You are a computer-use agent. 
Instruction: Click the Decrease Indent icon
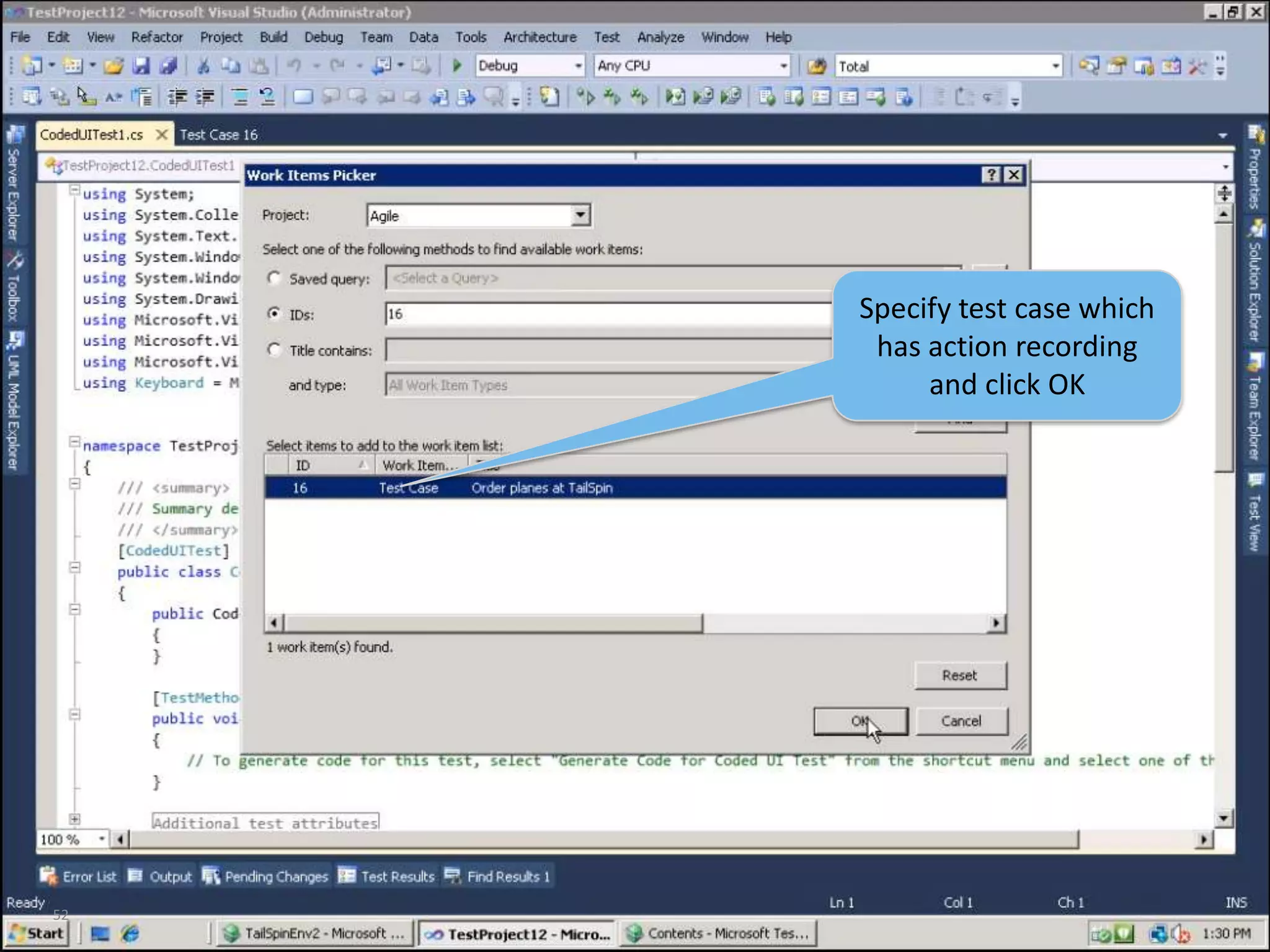coord(177,97)
